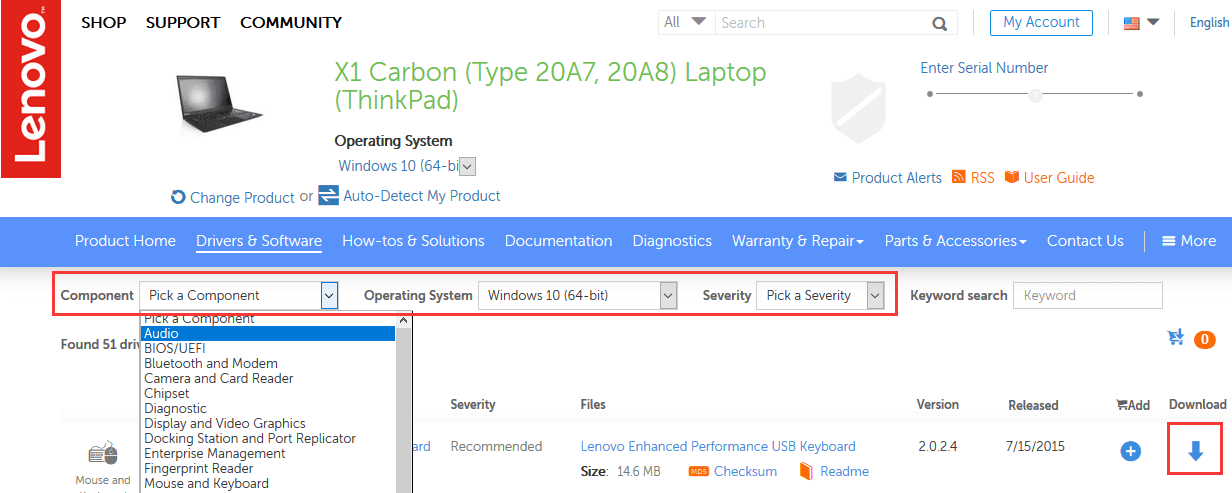Select Enterprise Management option
1232x493 pixels.
[x=268, y=454]
